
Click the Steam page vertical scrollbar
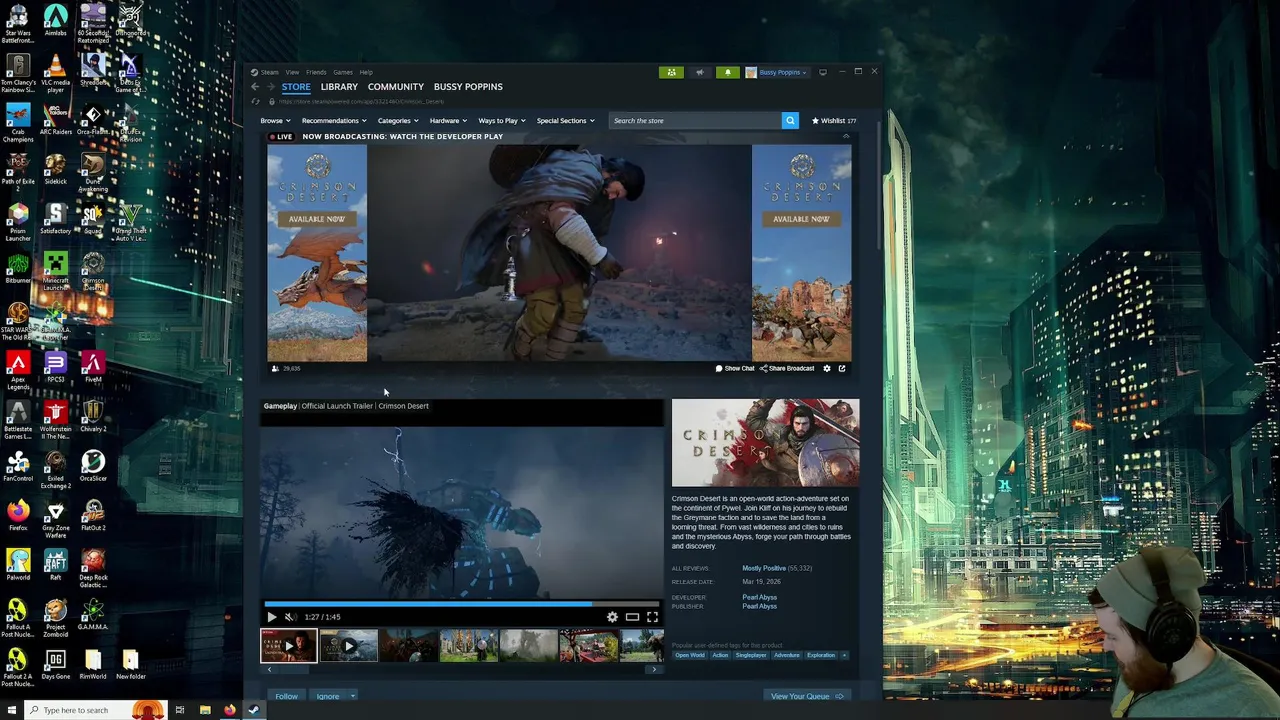click(x=879, y=185)
